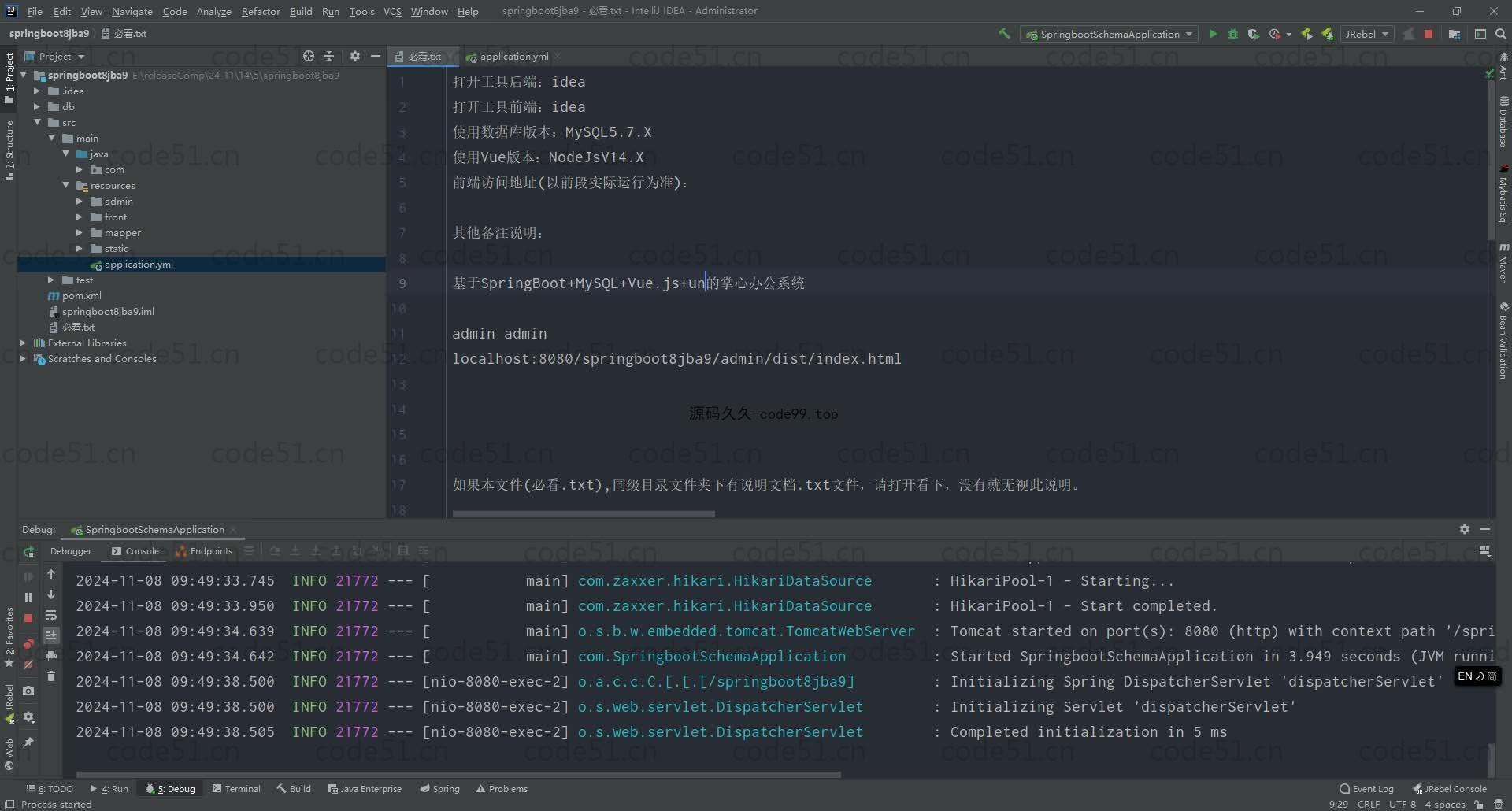The height and width of the screenshot is (811, 1512).
Task: Run with JRebel rocket icon
Action: click(x=1307, y=34)
